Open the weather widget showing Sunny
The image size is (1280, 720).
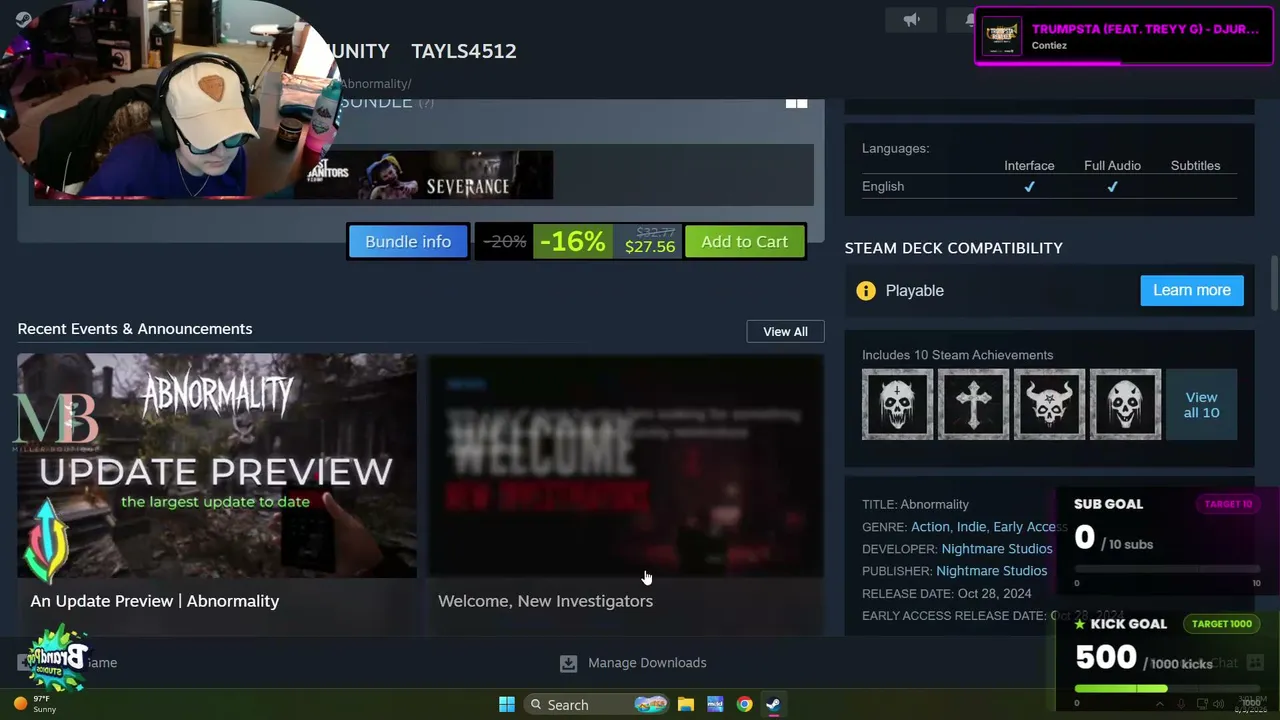pos(35,704)
